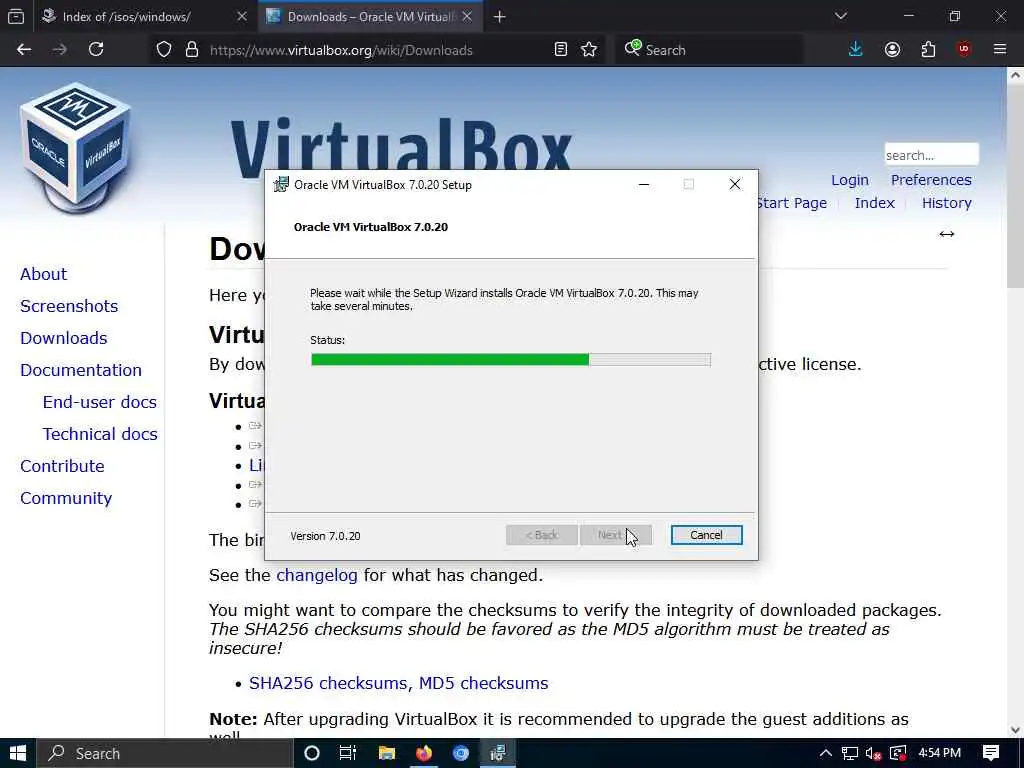Click the VirtualBox site search field
This screenshot has width=1024, height=768.
931,155
